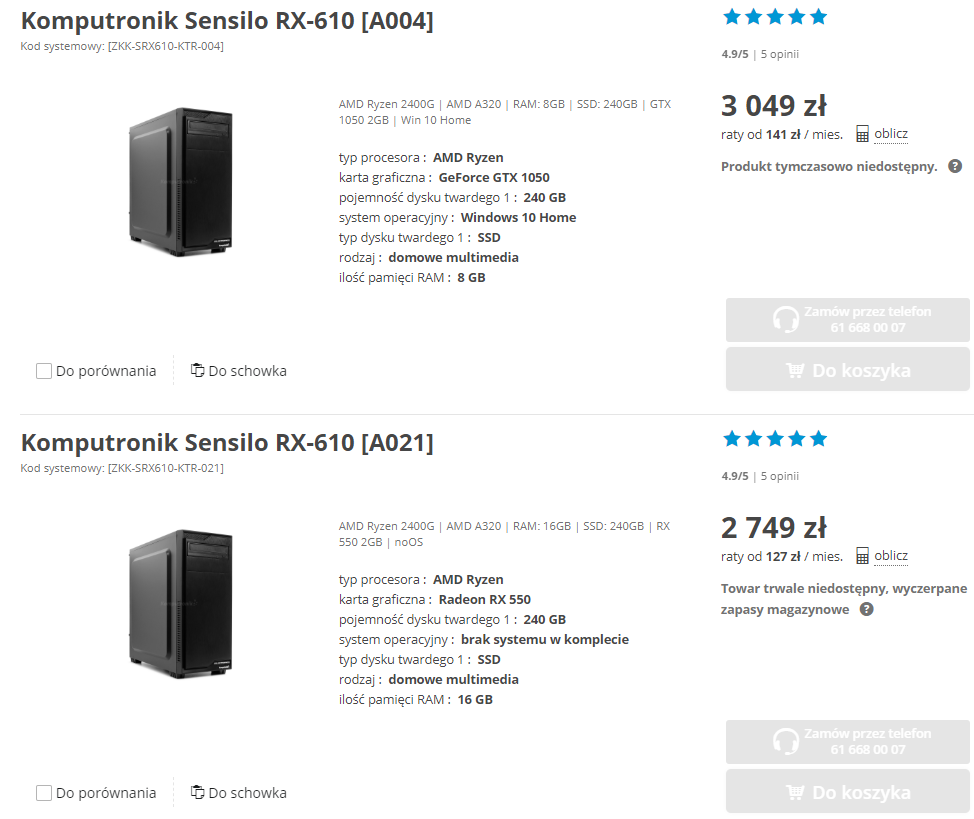Click 'oblicz' link for the A004 installment
The image size is (974, 819).
click(x=891, y=134)
